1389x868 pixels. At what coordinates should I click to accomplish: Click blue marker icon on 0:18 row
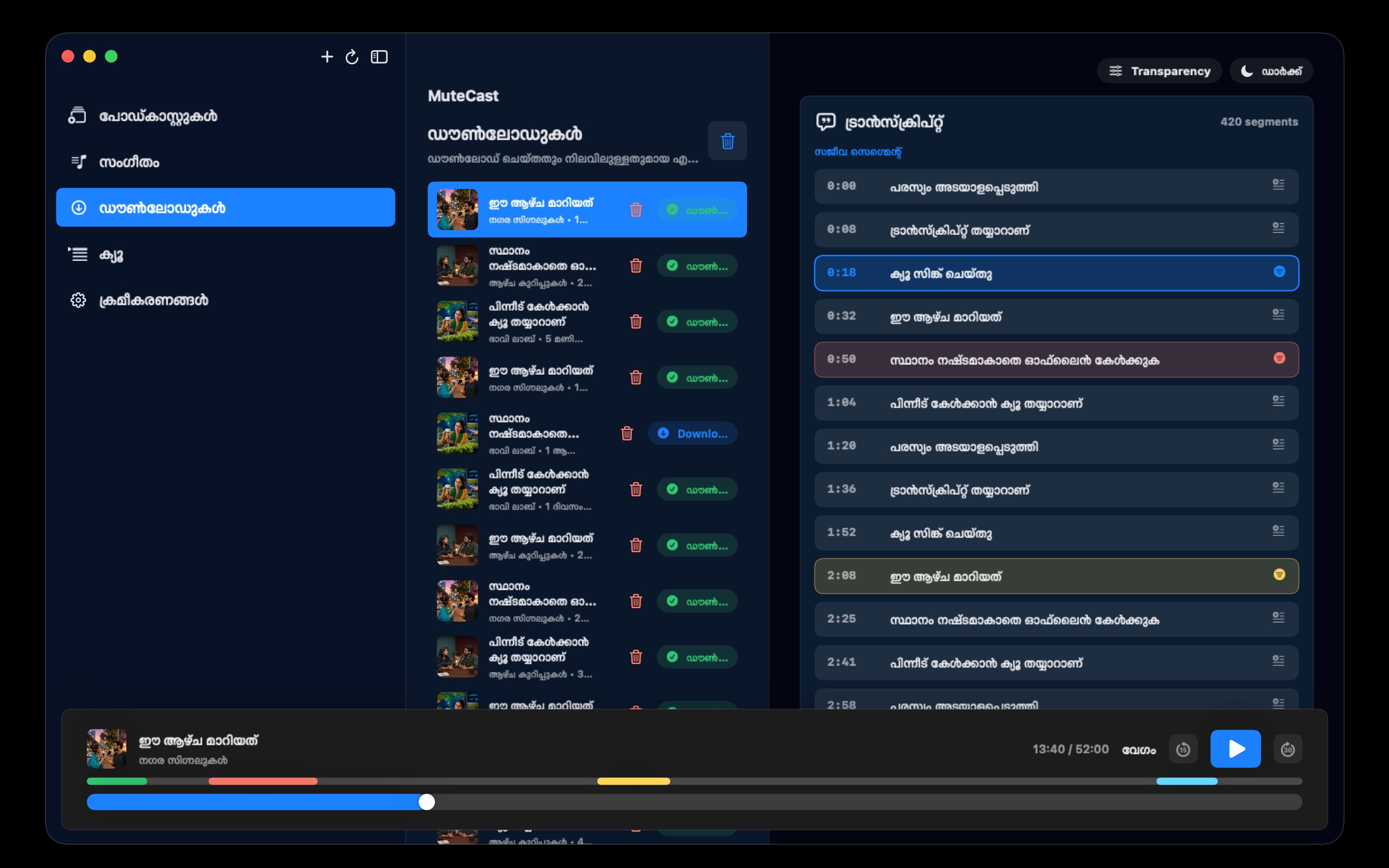pos(1280,271)
